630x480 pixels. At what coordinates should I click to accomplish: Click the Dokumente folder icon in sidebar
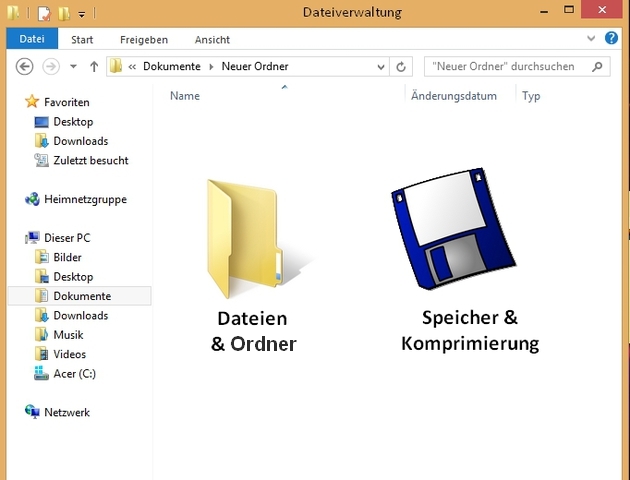(41, 296)
